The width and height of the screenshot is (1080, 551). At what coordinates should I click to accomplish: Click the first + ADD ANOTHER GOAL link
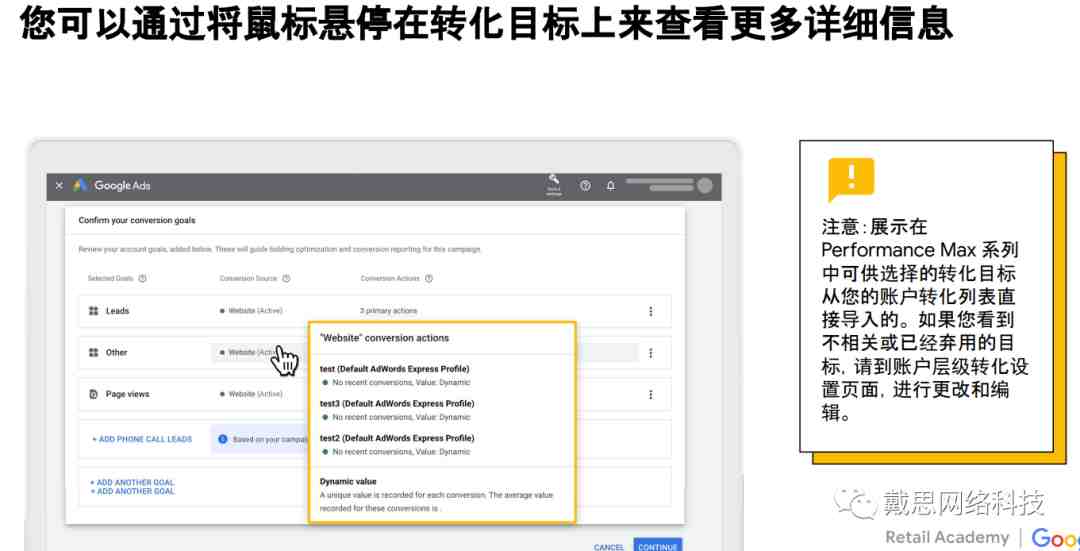(x=132, y=483)
